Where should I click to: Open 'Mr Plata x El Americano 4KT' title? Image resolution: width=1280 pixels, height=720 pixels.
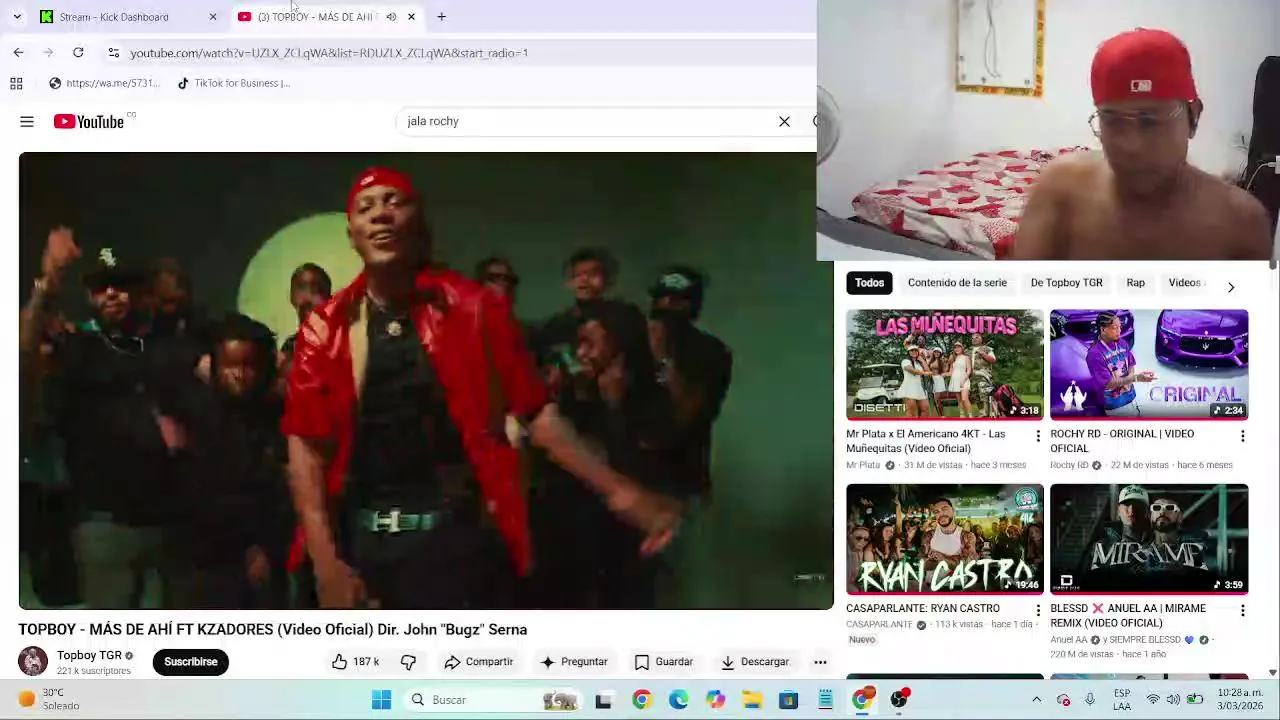click(x=926, y=441)
